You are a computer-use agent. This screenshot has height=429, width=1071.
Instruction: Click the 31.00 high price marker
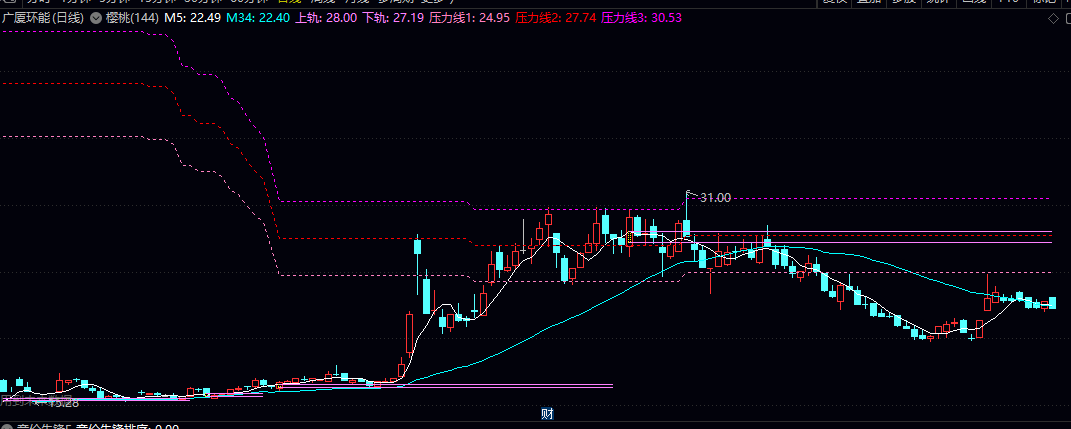pos(714,197)
